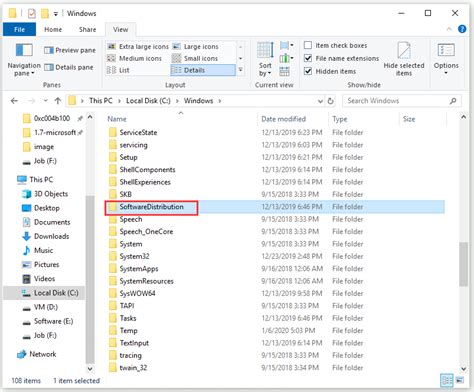Viewport: 474px width, 392px height.
Task: Sort by the Date modified column
Action: 283,119
